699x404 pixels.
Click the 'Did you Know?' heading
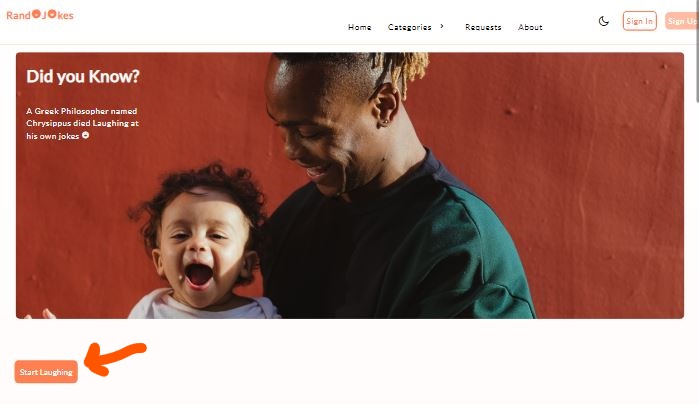click(83, 76)
